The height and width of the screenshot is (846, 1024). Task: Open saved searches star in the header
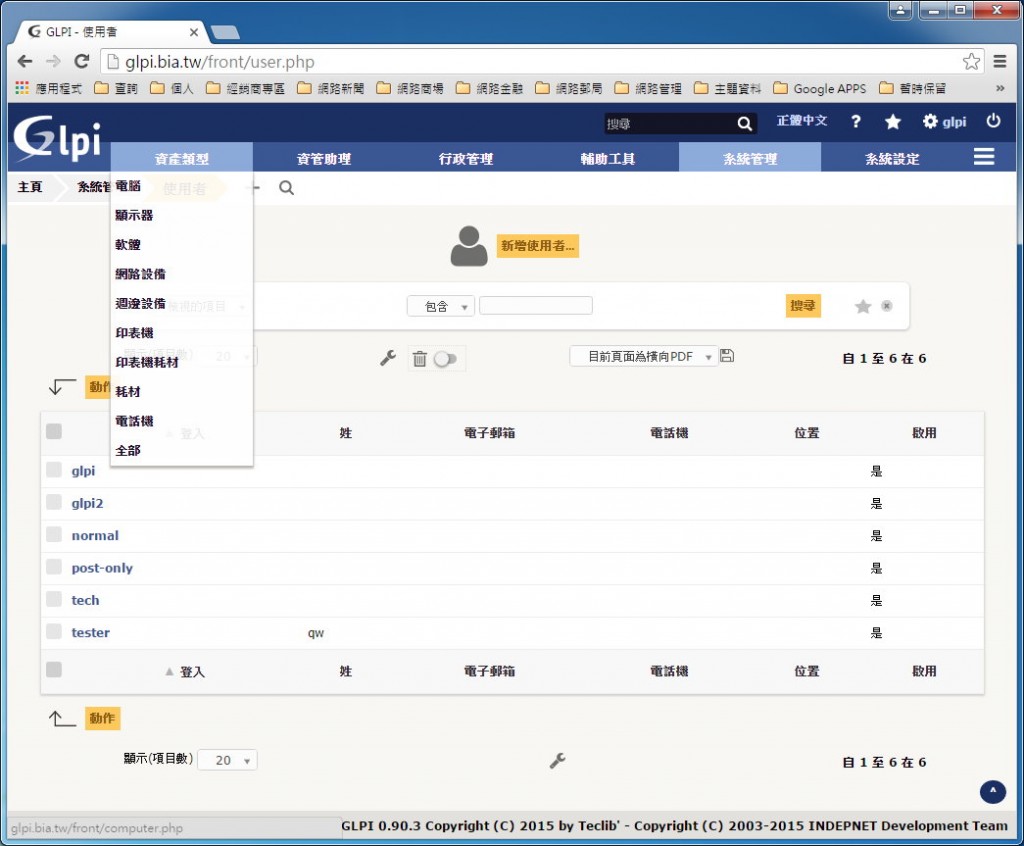893,122
